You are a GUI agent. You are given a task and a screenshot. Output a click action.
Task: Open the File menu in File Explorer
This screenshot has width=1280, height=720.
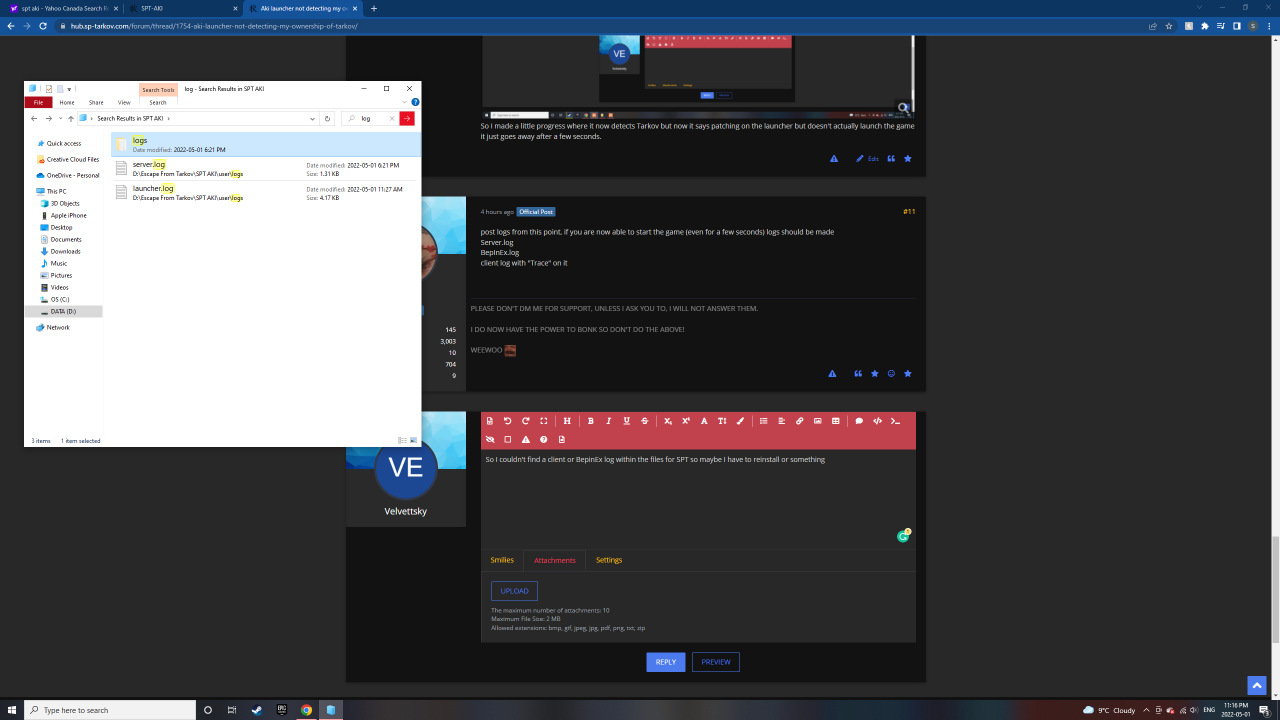pos(38,102)
